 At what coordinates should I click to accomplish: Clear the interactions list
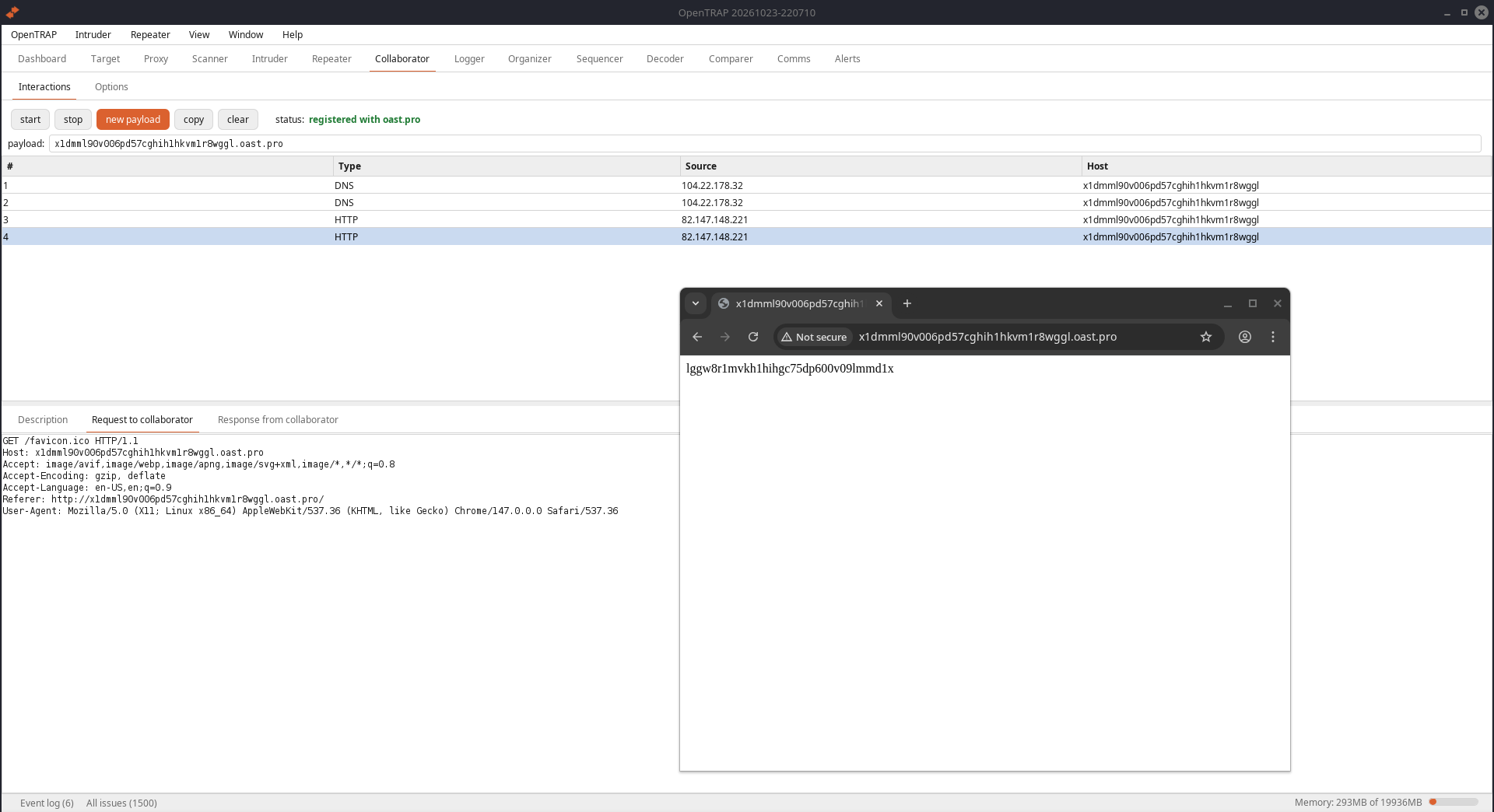click(238, 119)
